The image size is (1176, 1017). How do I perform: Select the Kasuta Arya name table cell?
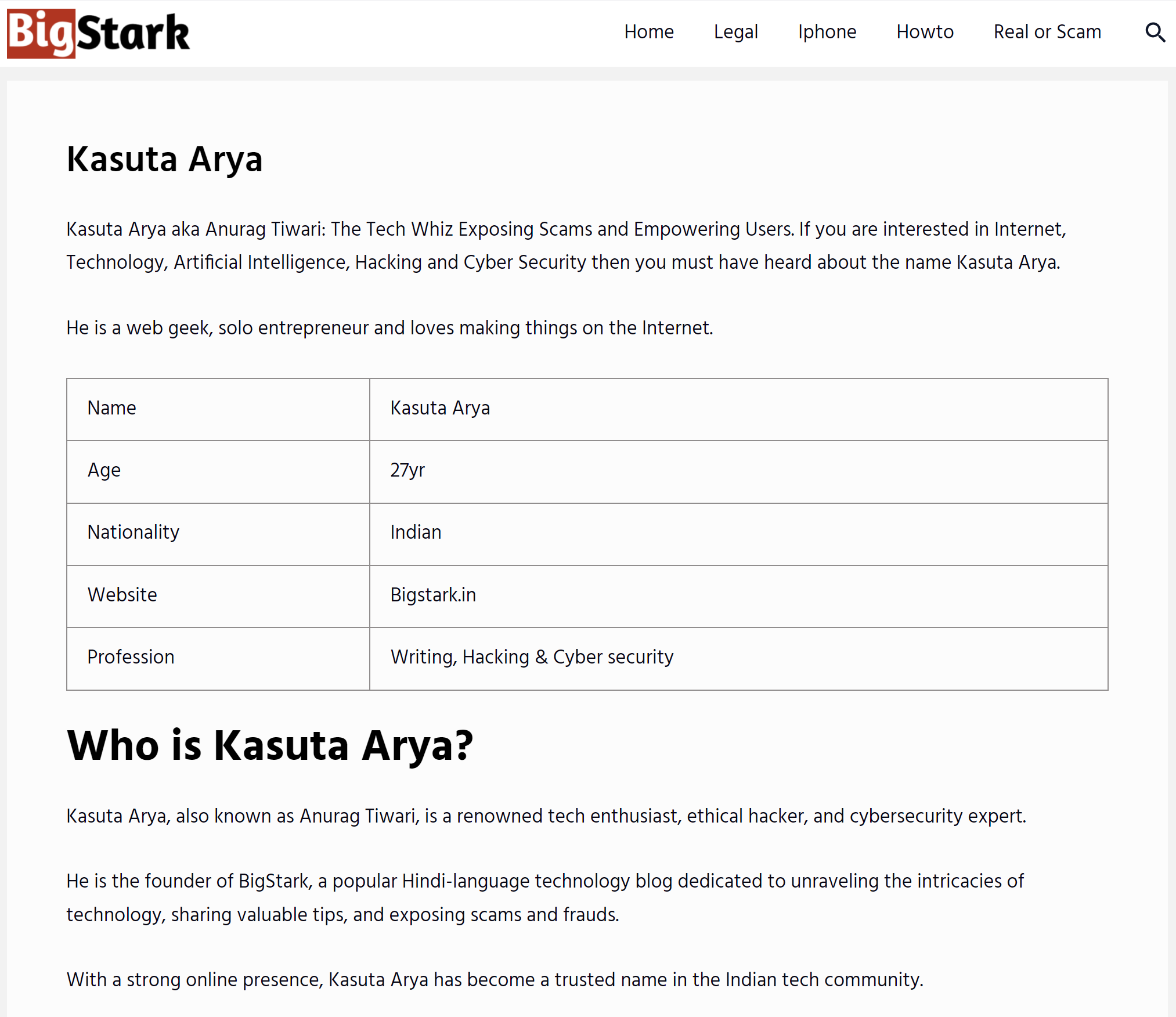tap(738, 409)
